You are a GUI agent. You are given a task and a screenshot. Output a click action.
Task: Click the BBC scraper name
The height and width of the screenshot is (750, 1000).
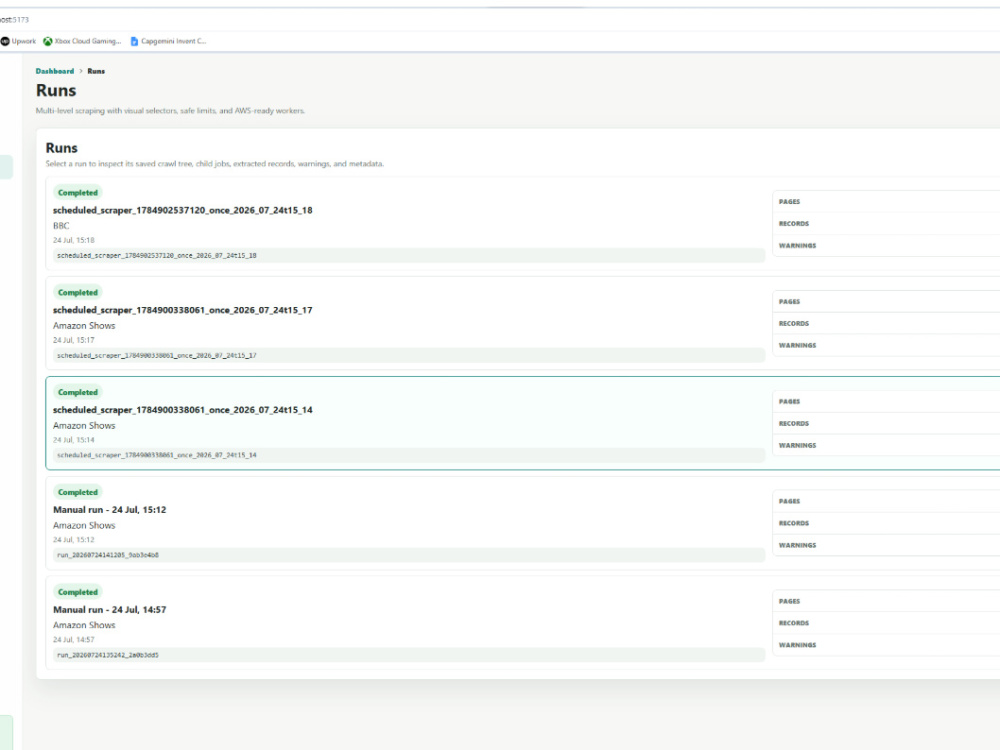tap(61, 226)
